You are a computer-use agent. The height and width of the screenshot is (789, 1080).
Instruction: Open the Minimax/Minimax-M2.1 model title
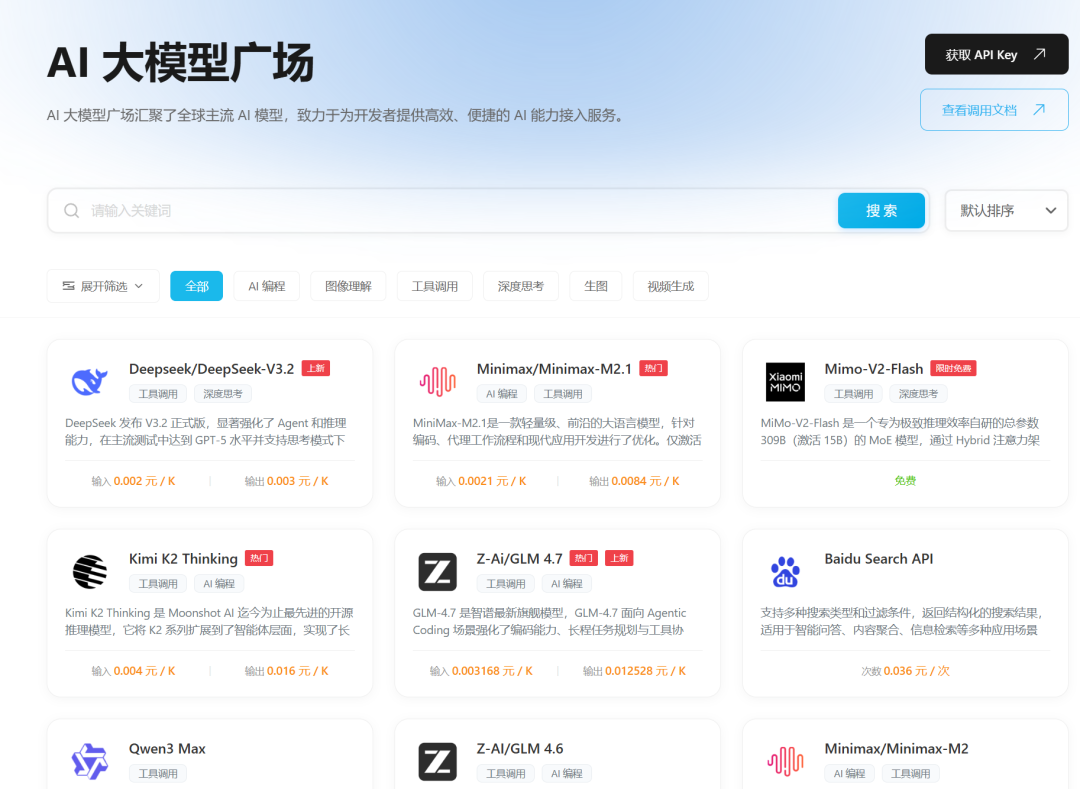pyautogui.click(x=554, y=369)
